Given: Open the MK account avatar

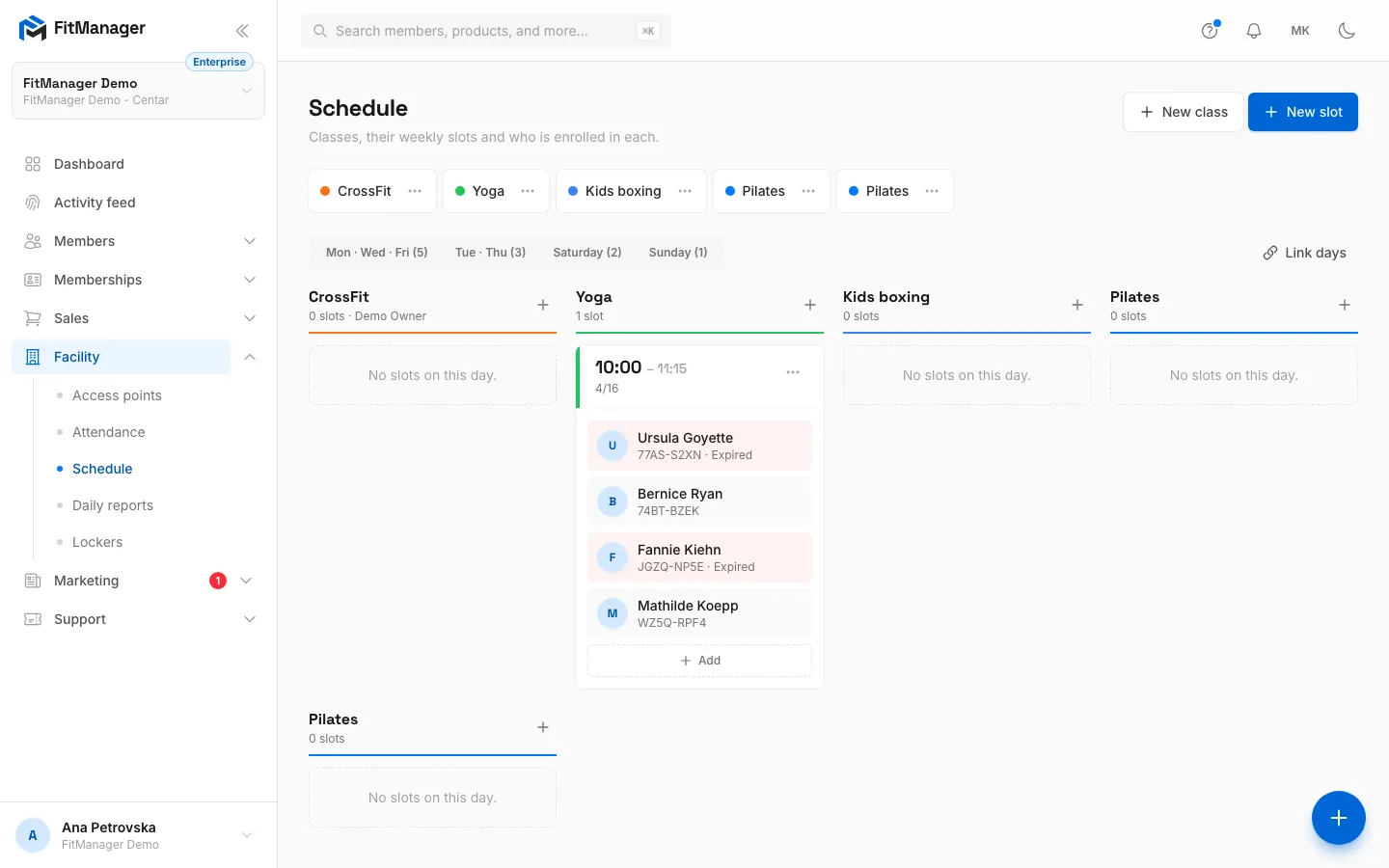Looking at the screenshot, I should pos(1300,31).
